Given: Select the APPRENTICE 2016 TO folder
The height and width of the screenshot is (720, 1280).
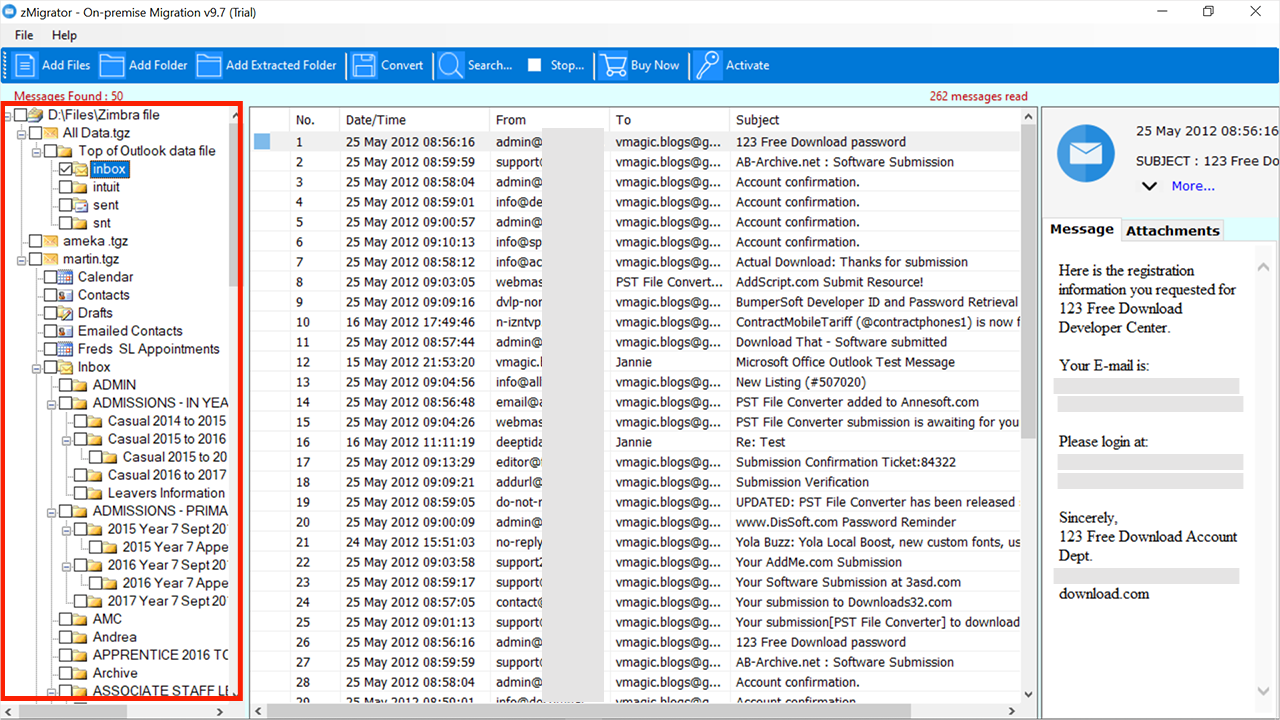Looking at the screenshot, I should pos(160,655).
